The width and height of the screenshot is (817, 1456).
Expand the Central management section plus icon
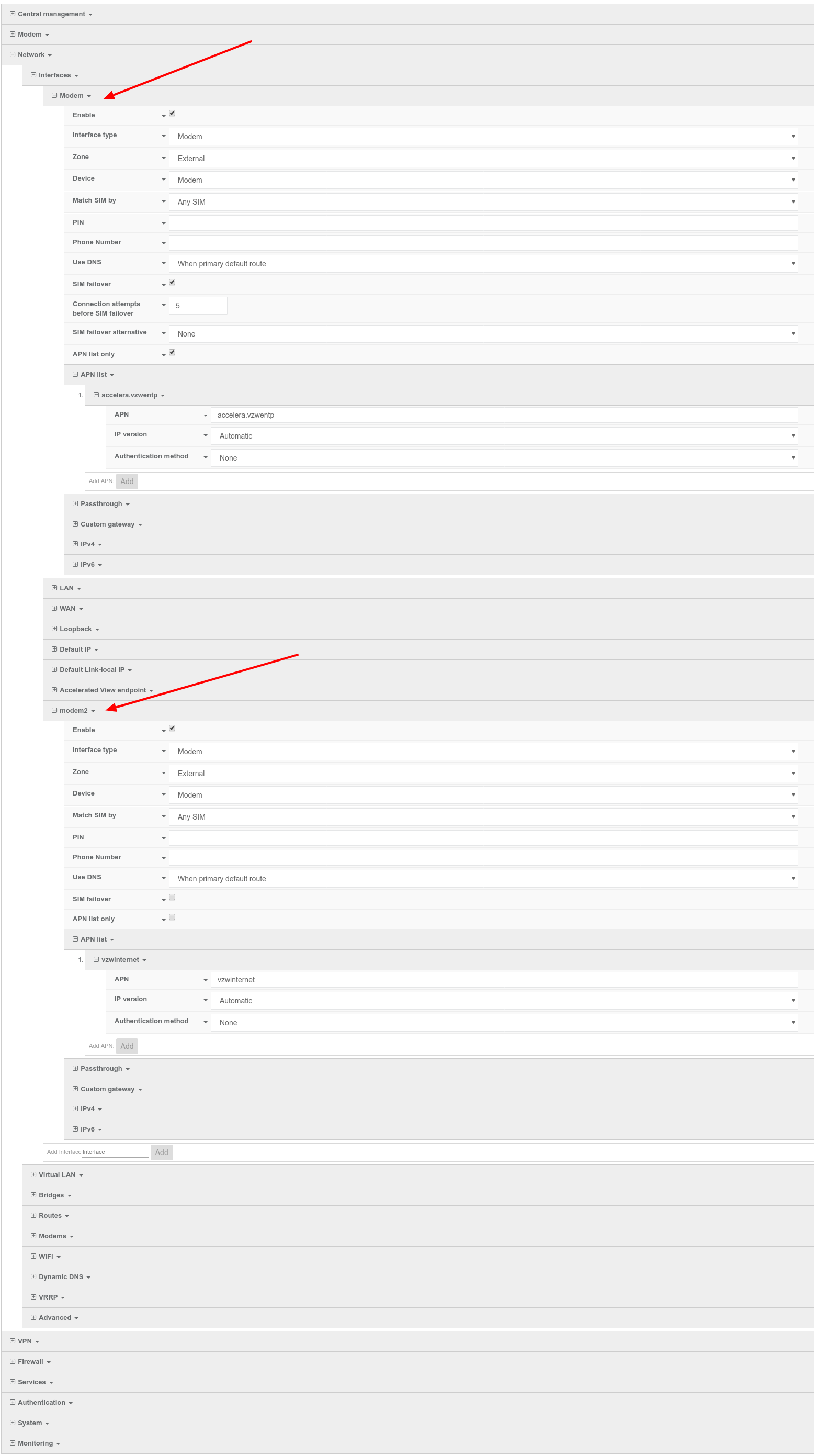[x=13, y=14]
